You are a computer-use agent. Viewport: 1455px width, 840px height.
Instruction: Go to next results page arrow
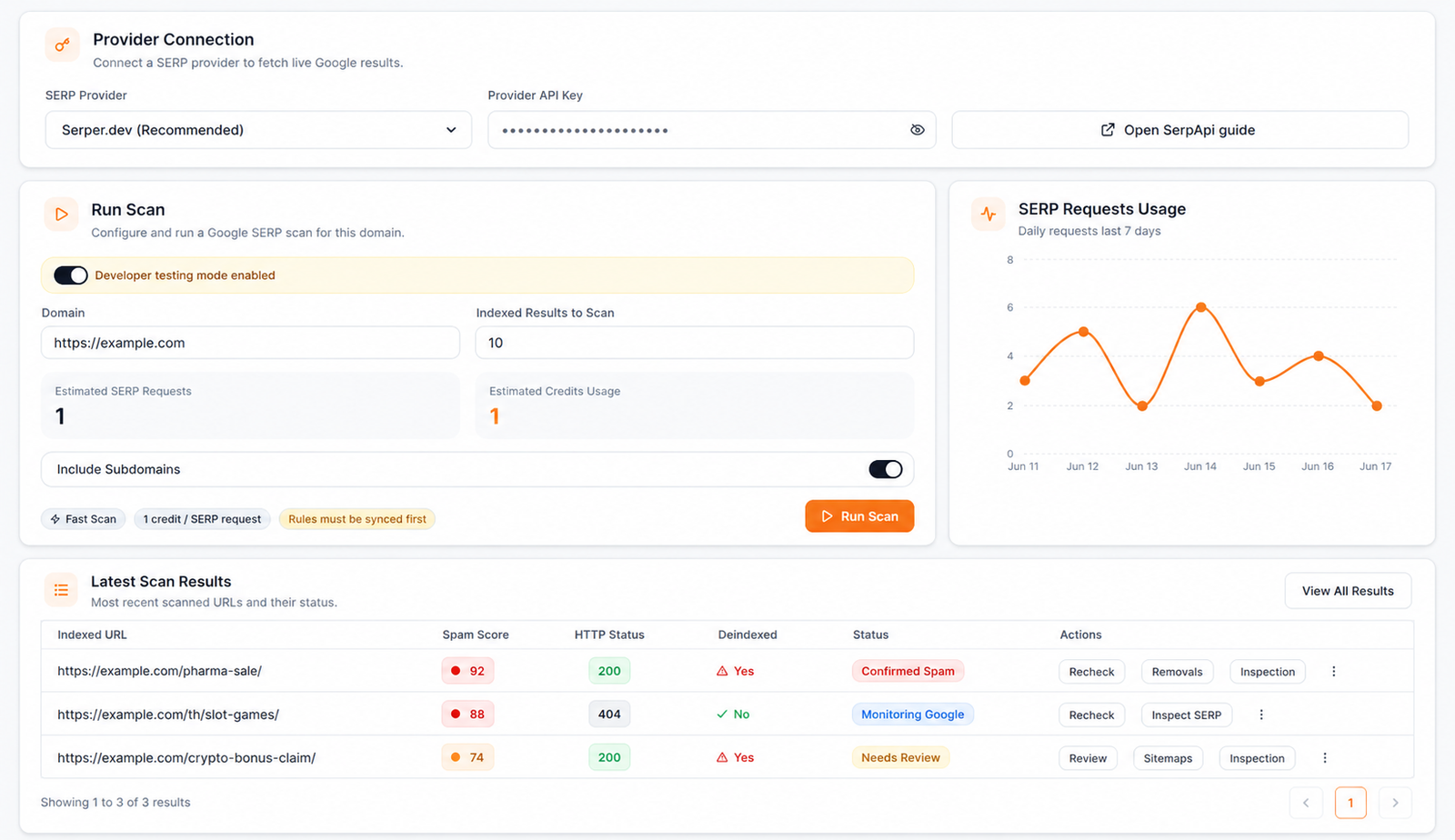click(1395, 803)
